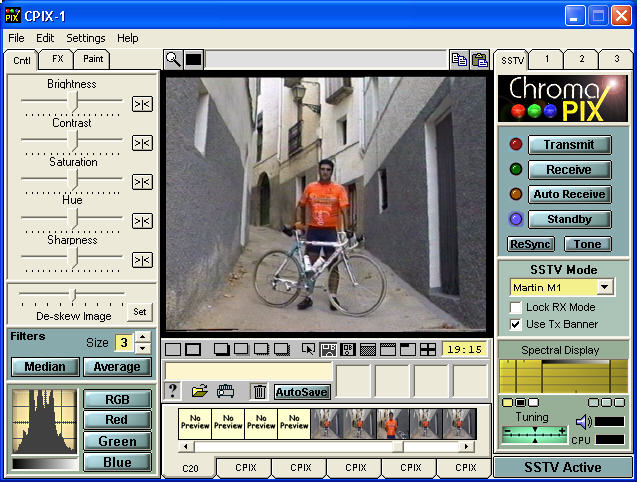Decrease filter Size with down arrow
This screenshot has height=482, width=637.
pyautogui.click(x=143, y=349)
